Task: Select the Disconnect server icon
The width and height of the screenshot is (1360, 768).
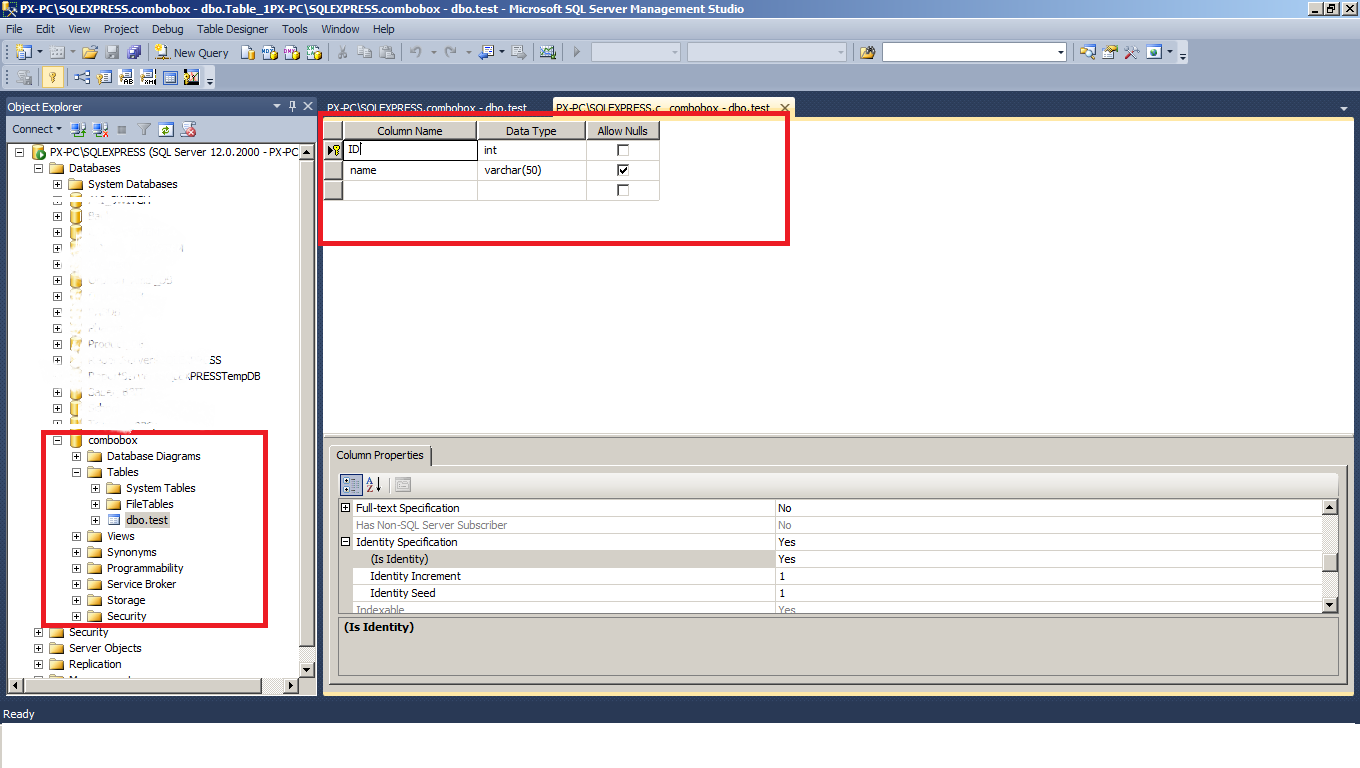Action: coord(101,129)
